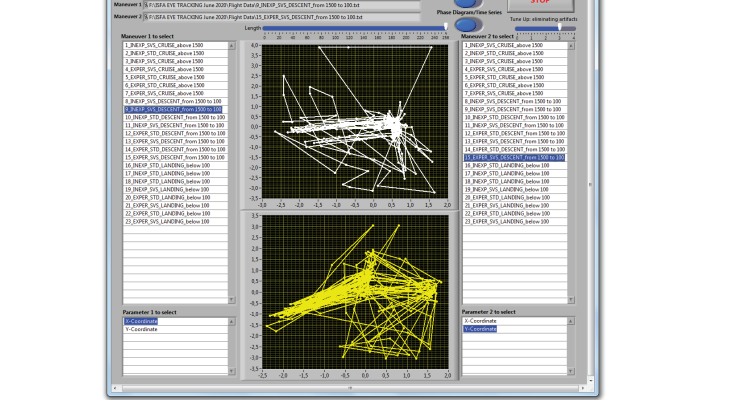Click the Maneuver 1 file path field

280,5
